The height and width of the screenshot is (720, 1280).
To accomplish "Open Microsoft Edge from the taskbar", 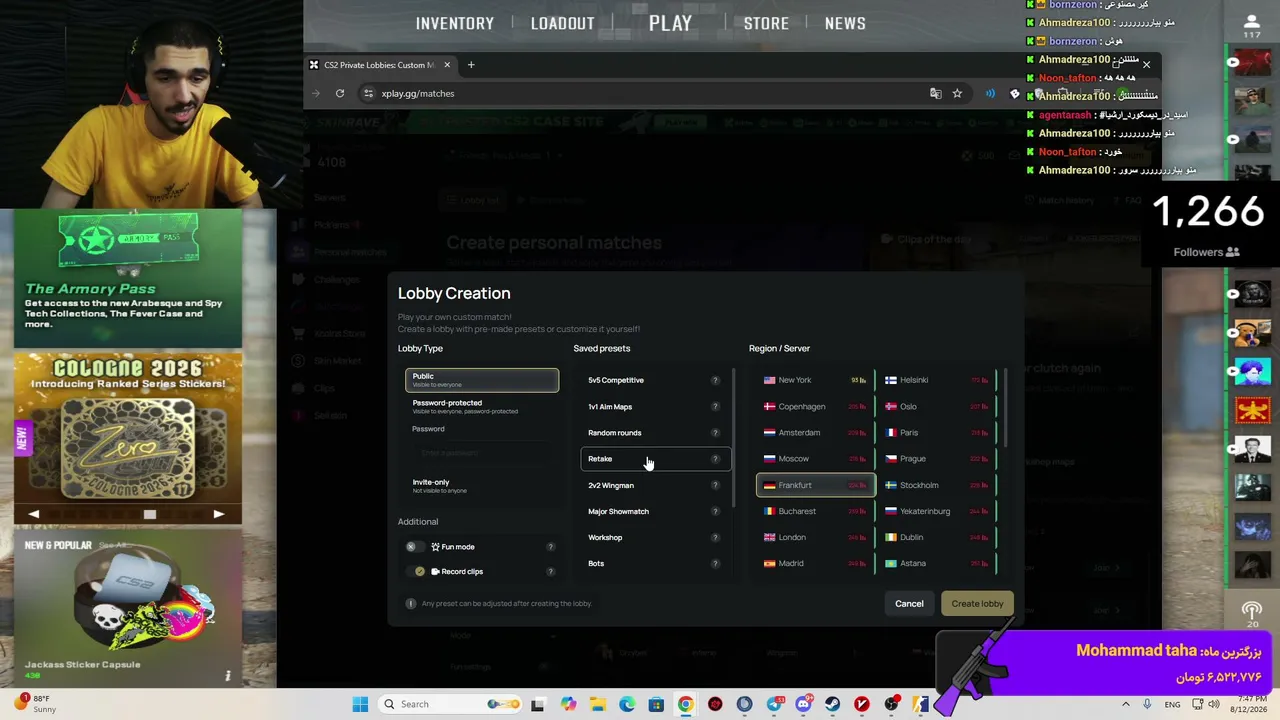I will 627,704.
